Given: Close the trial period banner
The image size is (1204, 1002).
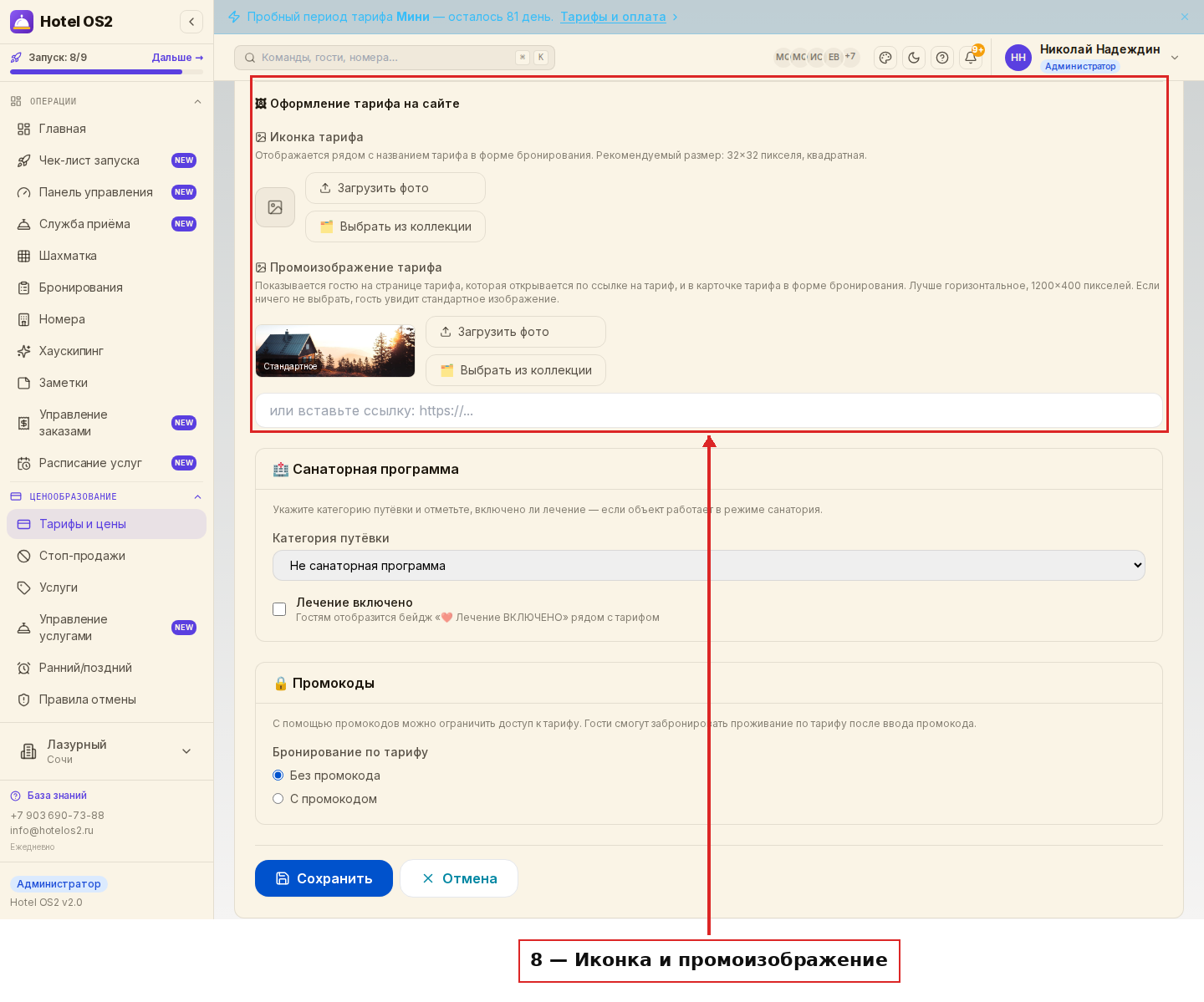Looking at the screenshot, I should click(x=1185, y=17).
